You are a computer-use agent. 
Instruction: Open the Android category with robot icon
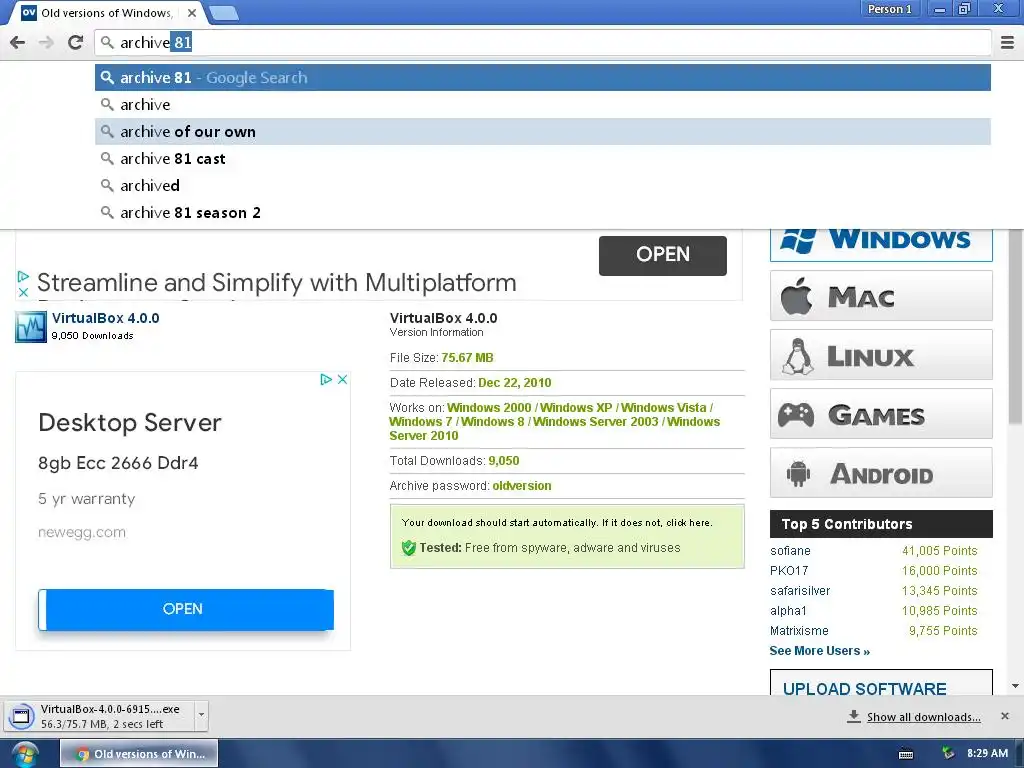[881, 473]
